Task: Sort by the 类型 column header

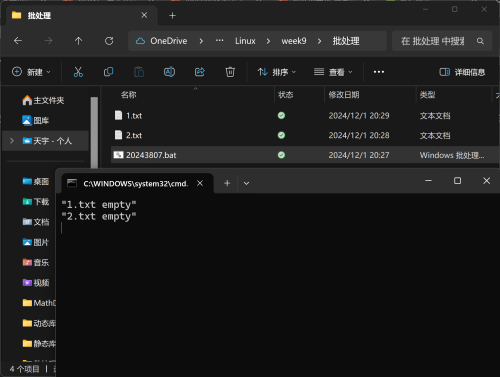Action: click(427, 95)
